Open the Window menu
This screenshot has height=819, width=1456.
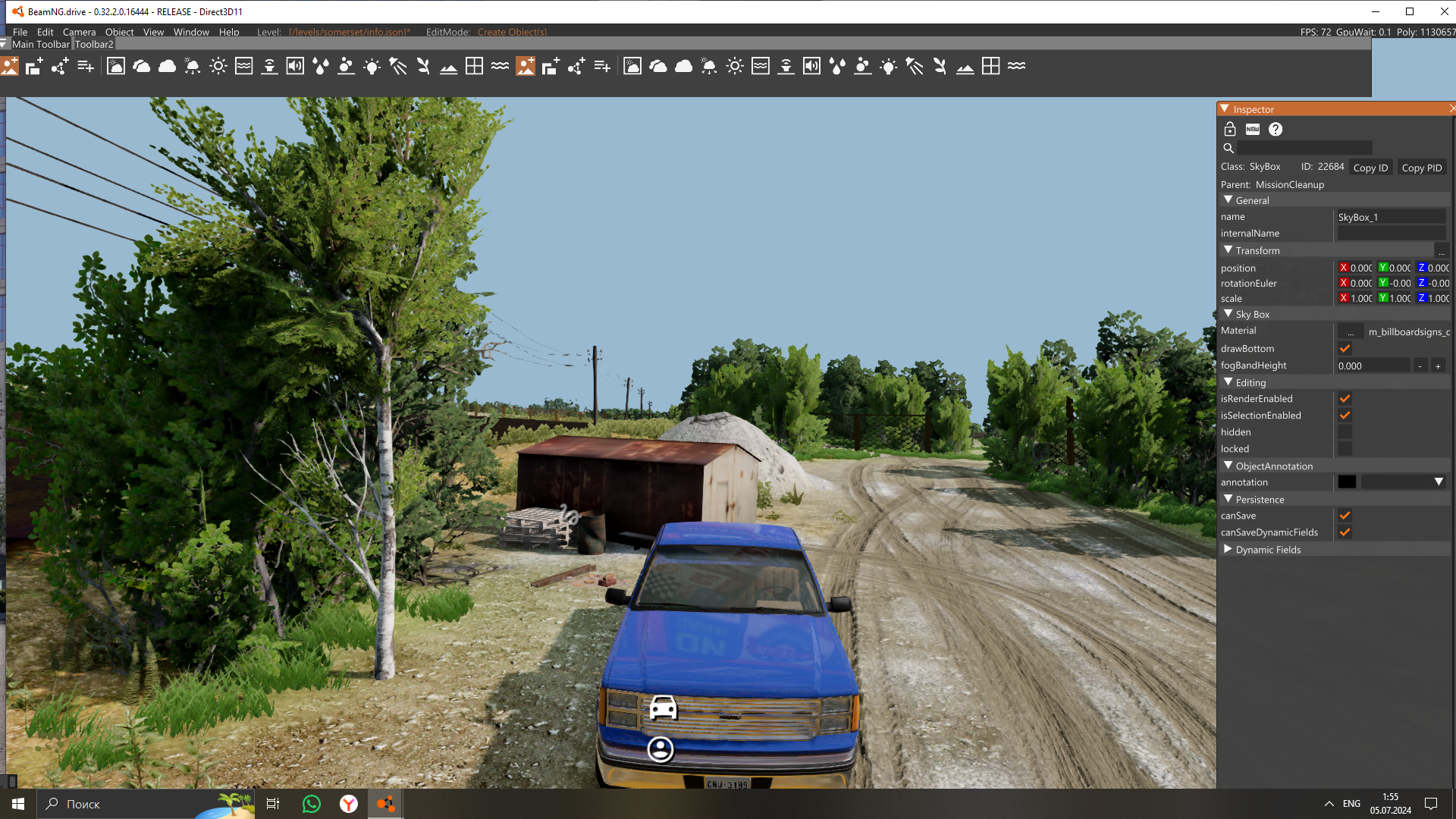(191, 32)
